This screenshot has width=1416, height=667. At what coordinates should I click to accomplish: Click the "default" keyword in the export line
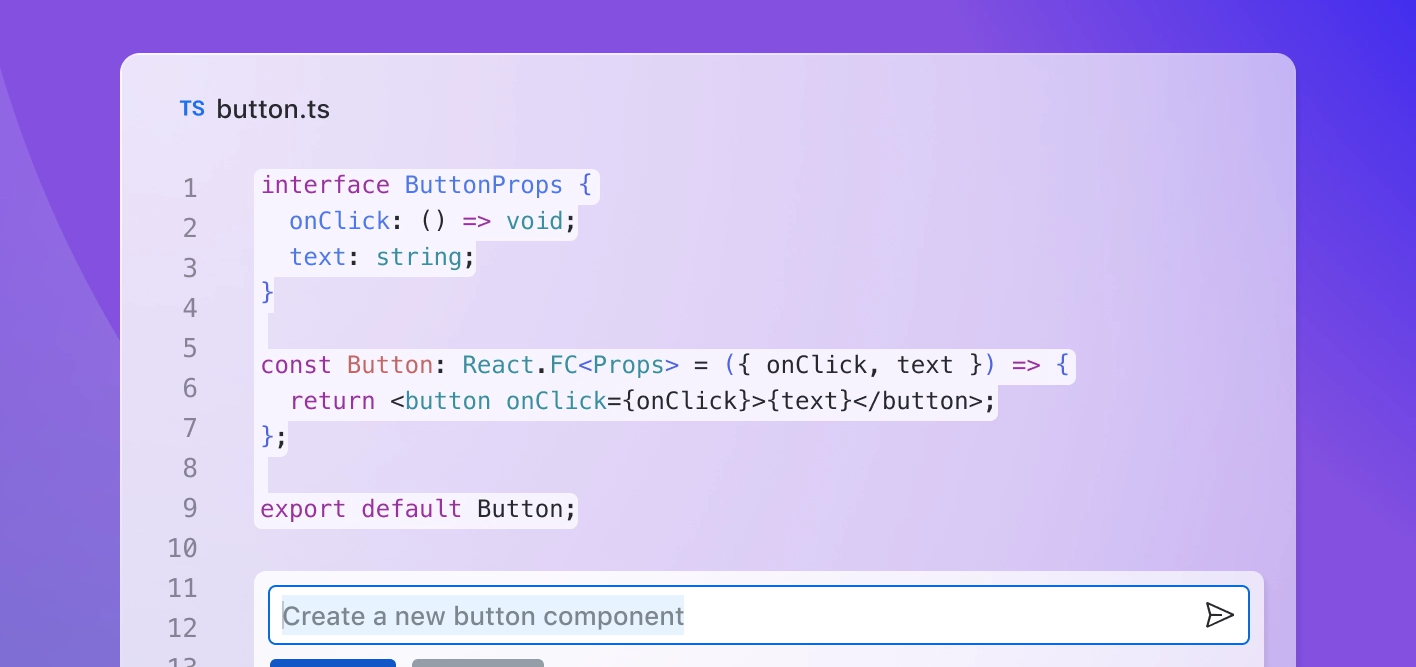[411, 509]
